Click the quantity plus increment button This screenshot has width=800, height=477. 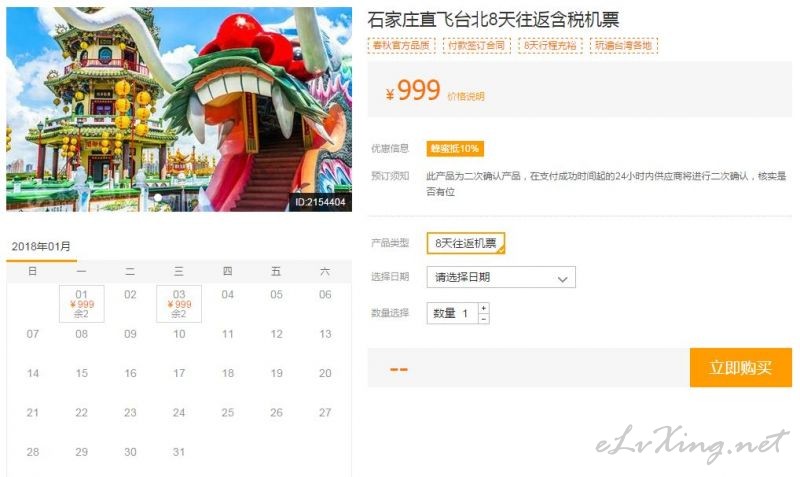(484, 308)
